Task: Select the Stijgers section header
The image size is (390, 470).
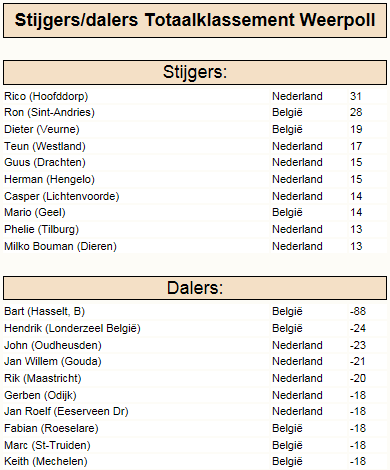Action: tap(195, 72)
